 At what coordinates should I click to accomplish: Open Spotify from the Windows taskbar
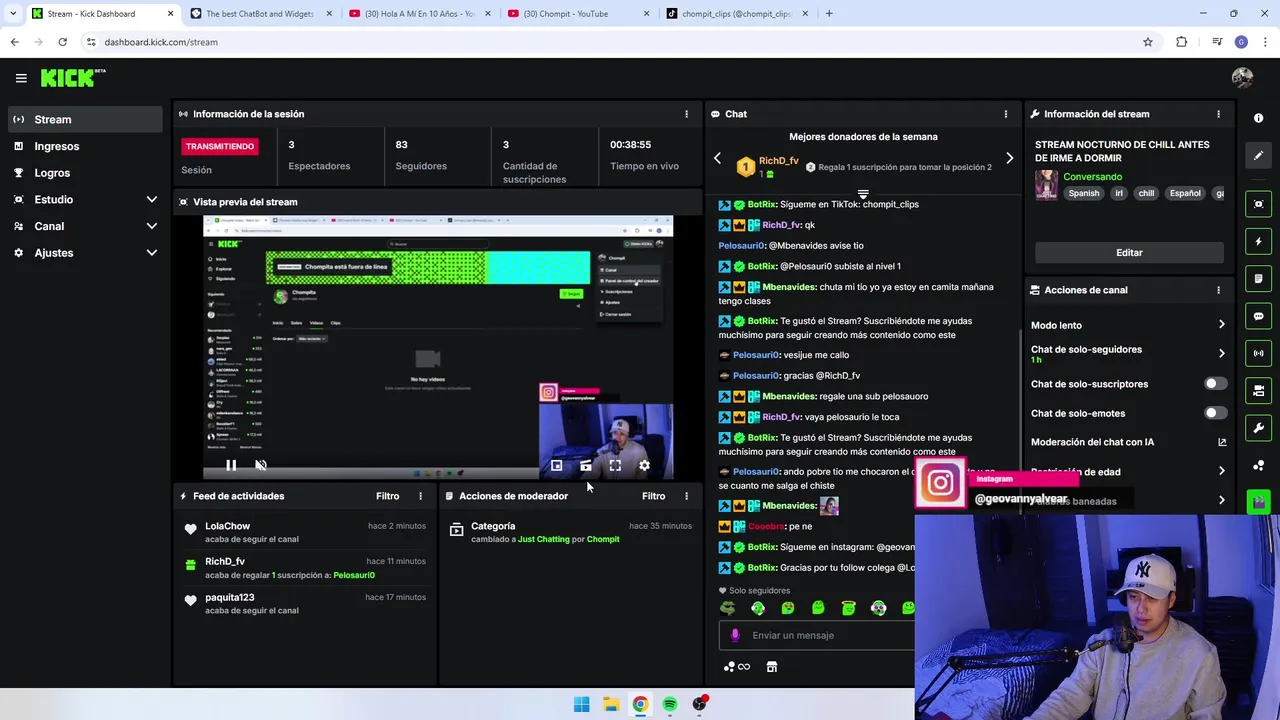tap(670, 704)
